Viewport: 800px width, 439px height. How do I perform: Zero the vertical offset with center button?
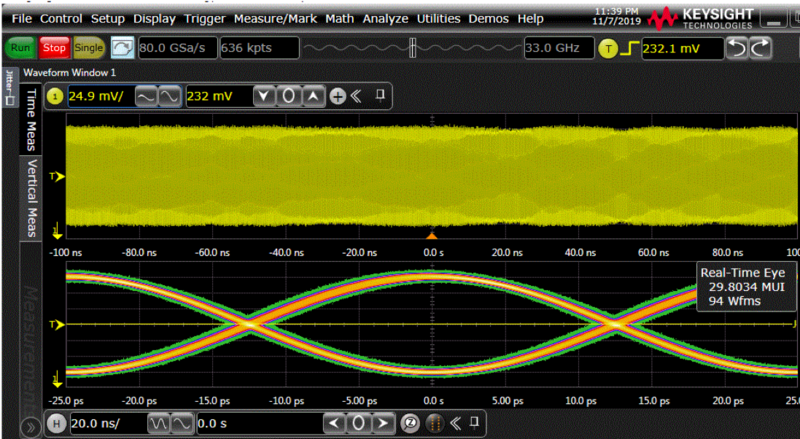click(x=288, y=96)
